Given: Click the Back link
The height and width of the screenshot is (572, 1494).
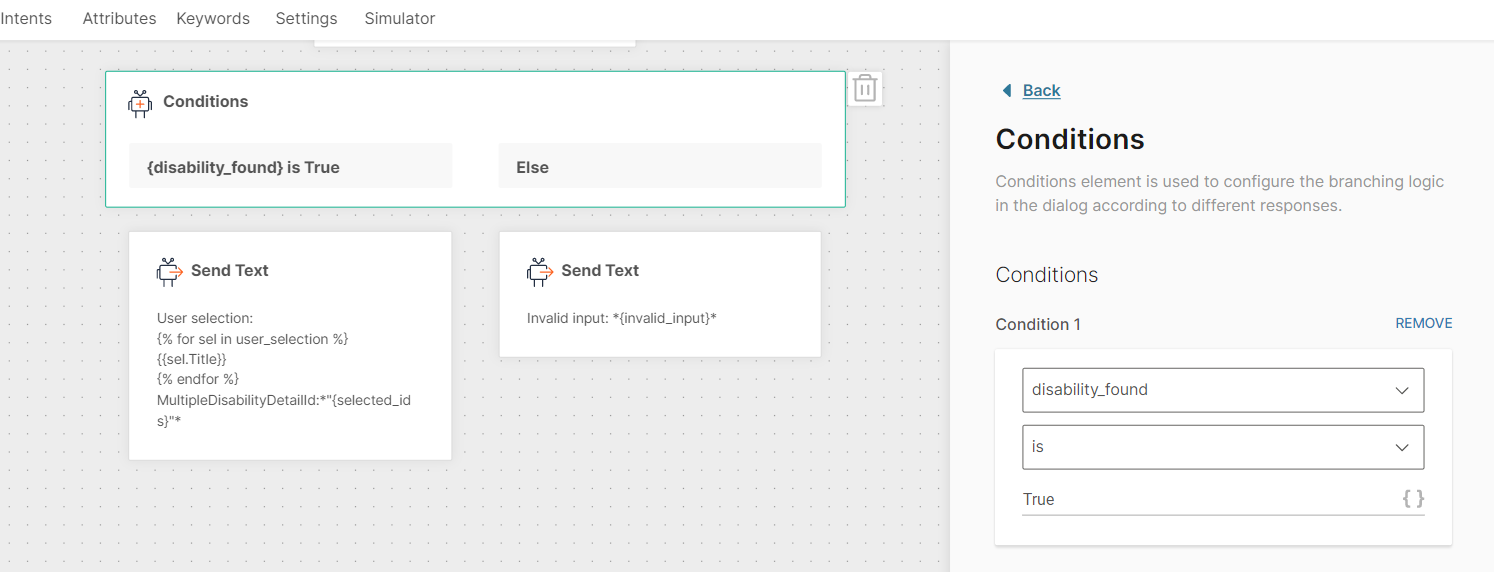Looking at the screenshot, I should pos(1041,91).
